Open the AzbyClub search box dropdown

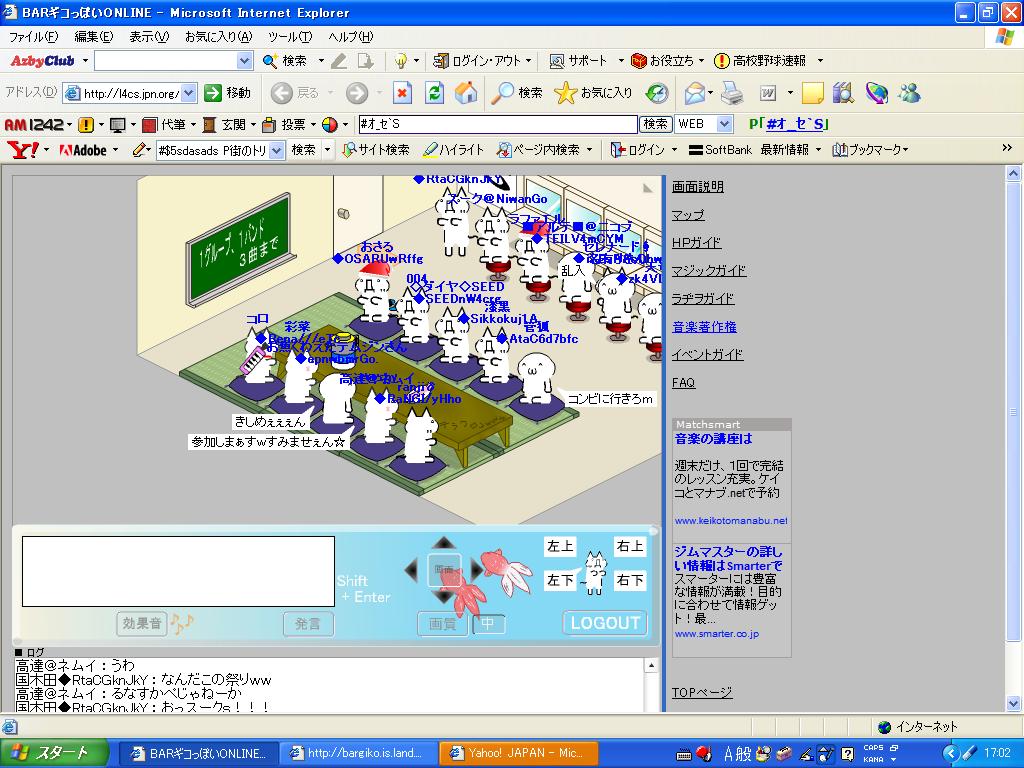[244, 61]
